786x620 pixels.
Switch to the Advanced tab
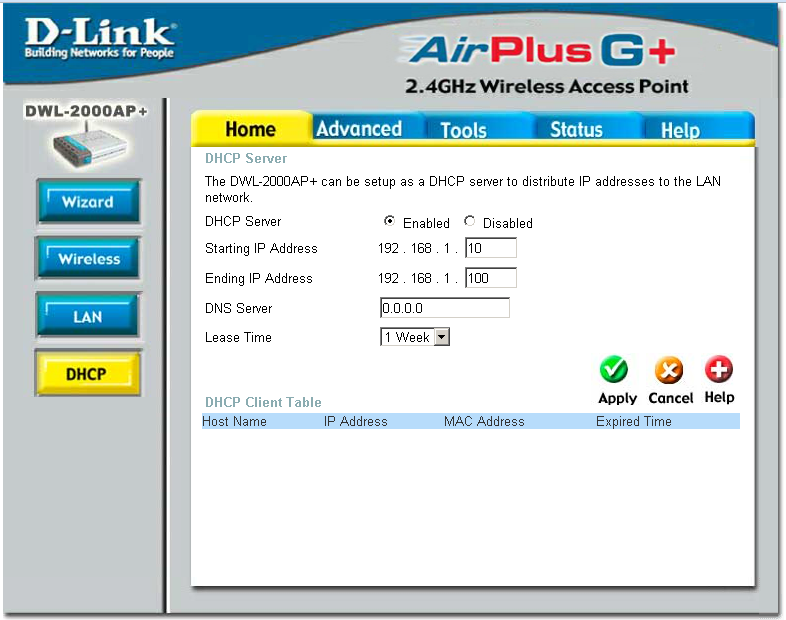pyautogui.click(x=358, y=129)
